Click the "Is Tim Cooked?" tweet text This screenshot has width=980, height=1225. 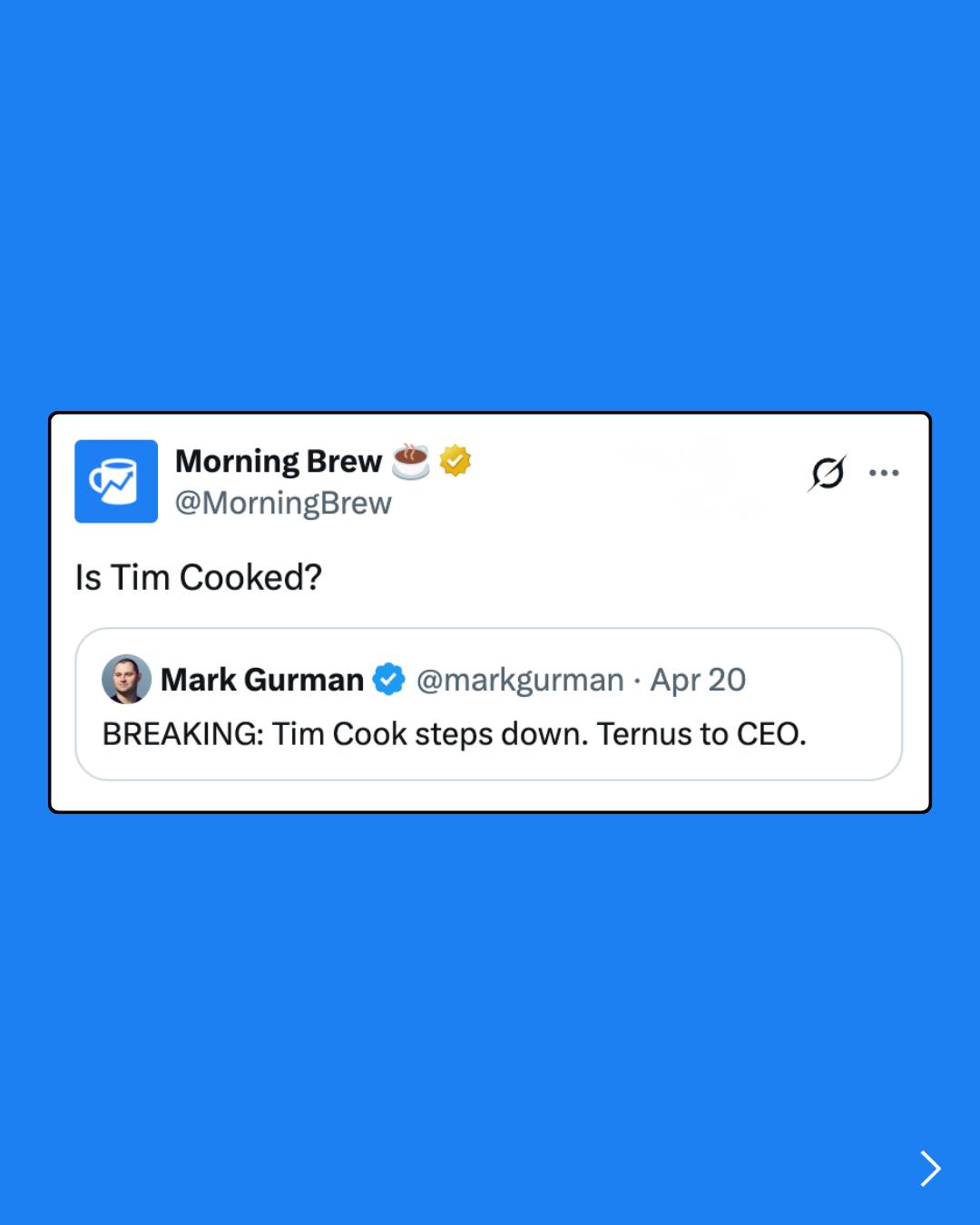199,577
